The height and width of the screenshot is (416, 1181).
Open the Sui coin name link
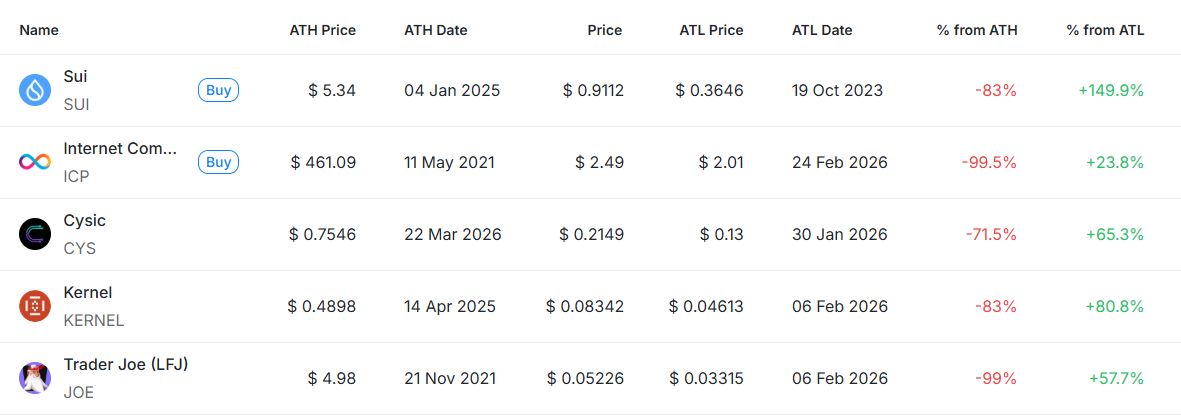click(75, 77)
